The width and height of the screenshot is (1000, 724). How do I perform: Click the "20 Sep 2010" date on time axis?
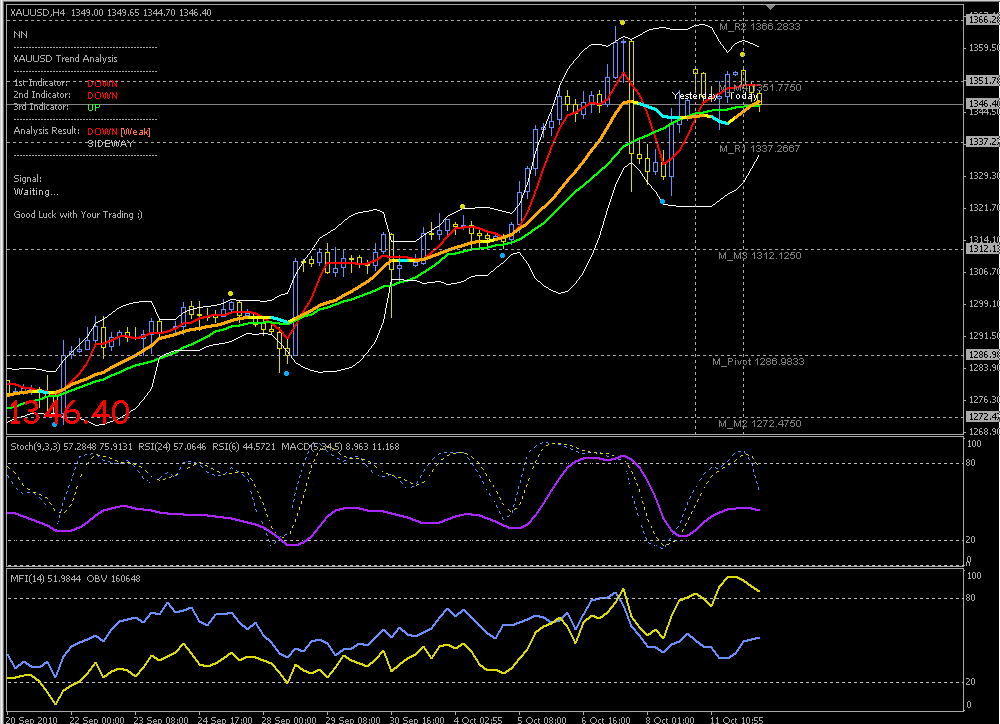tap(31, 720)
